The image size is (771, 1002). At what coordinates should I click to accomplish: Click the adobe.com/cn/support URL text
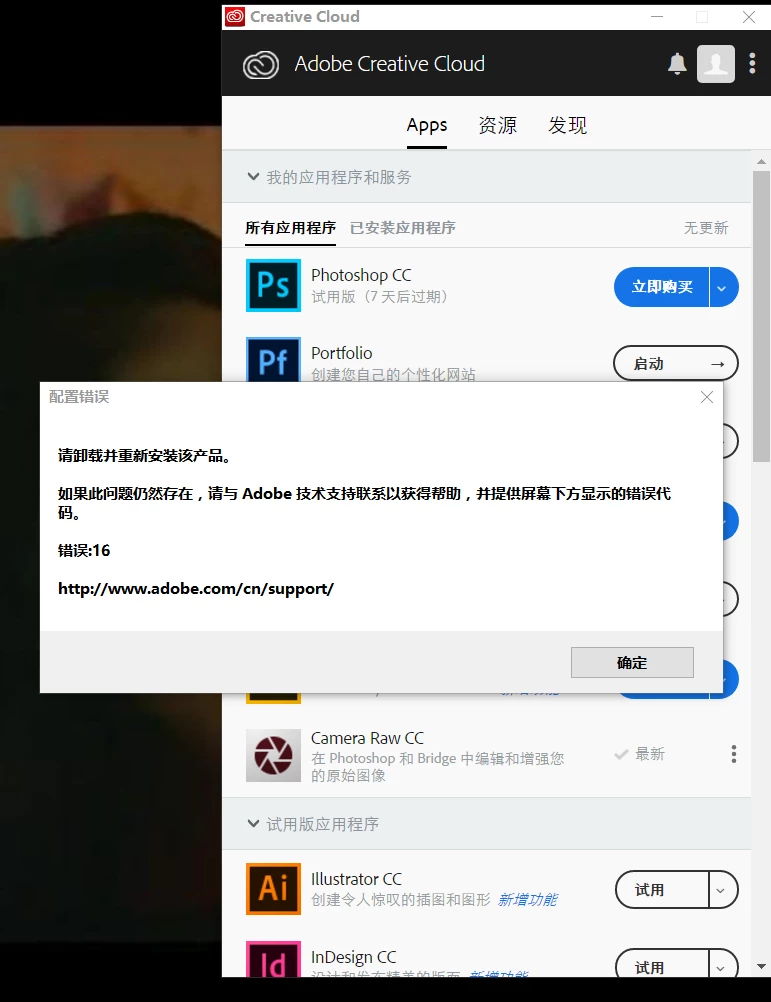(x=195, y=589)
